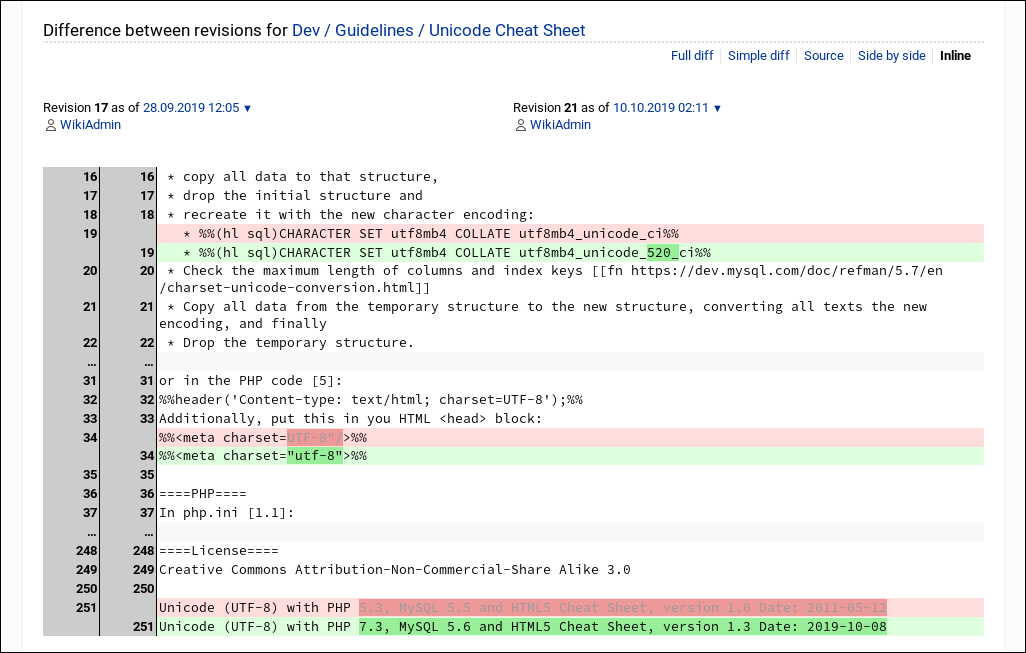This screenshot has height=653, width=1026.
Task: Click line number 251 in the gutter
Action: (86, 607)
